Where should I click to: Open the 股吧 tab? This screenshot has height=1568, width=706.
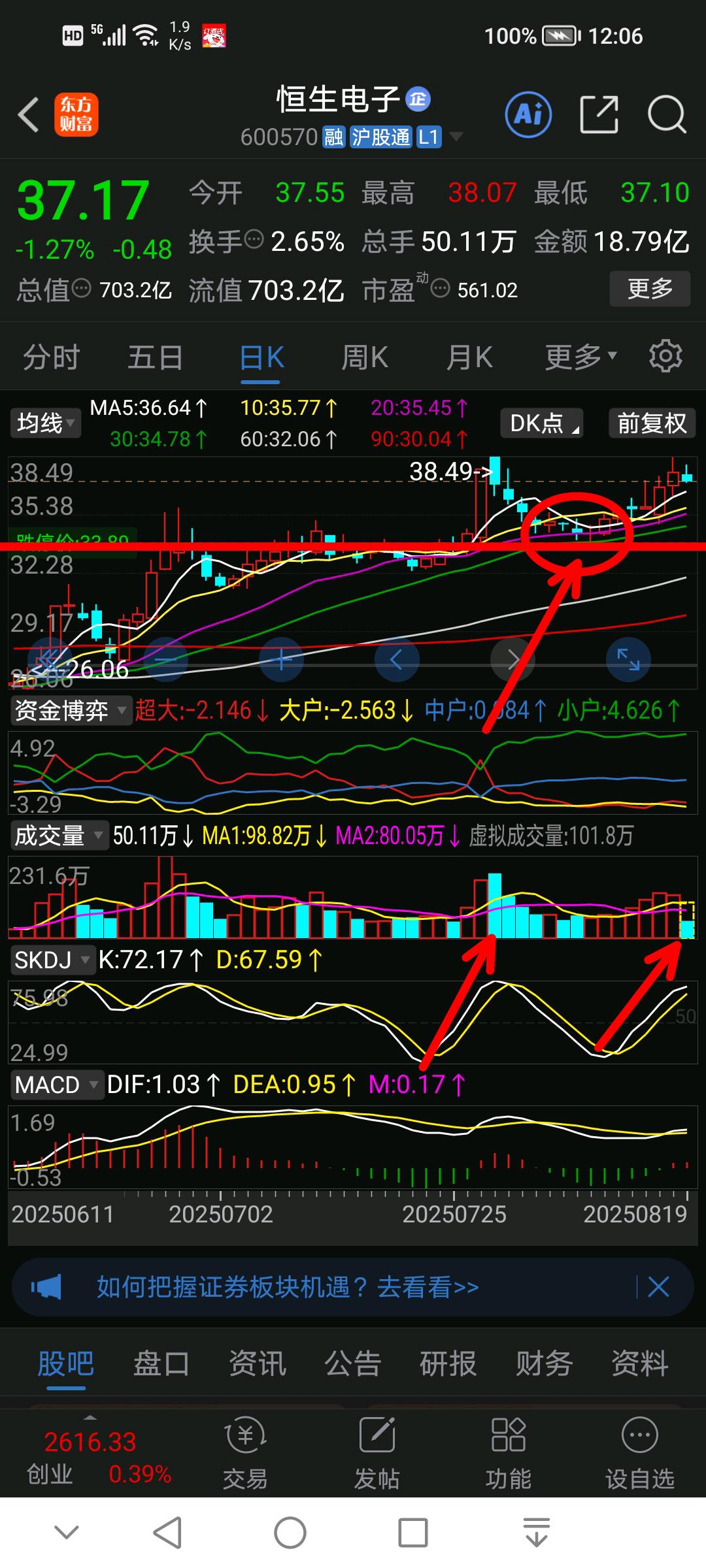(65, 1364)
